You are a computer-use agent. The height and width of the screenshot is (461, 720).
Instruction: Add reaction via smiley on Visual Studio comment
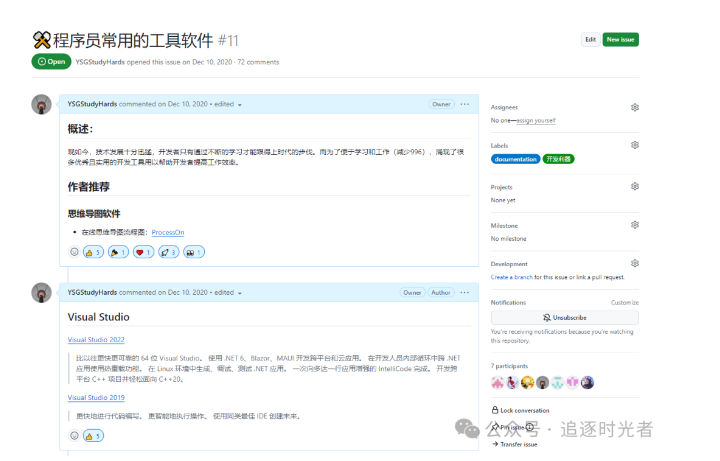click(74, 435)
